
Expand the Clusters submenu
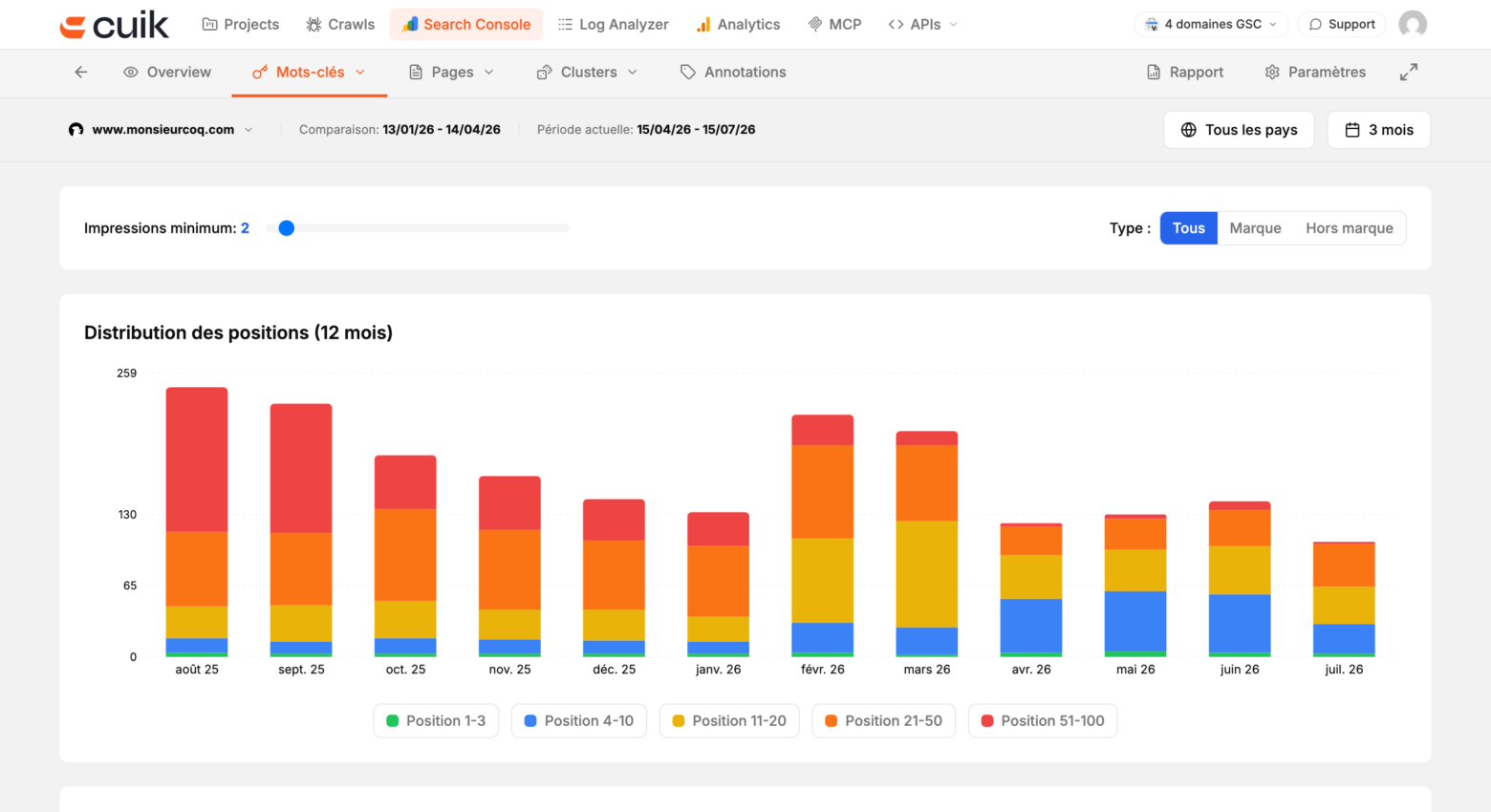click(587, 72)
